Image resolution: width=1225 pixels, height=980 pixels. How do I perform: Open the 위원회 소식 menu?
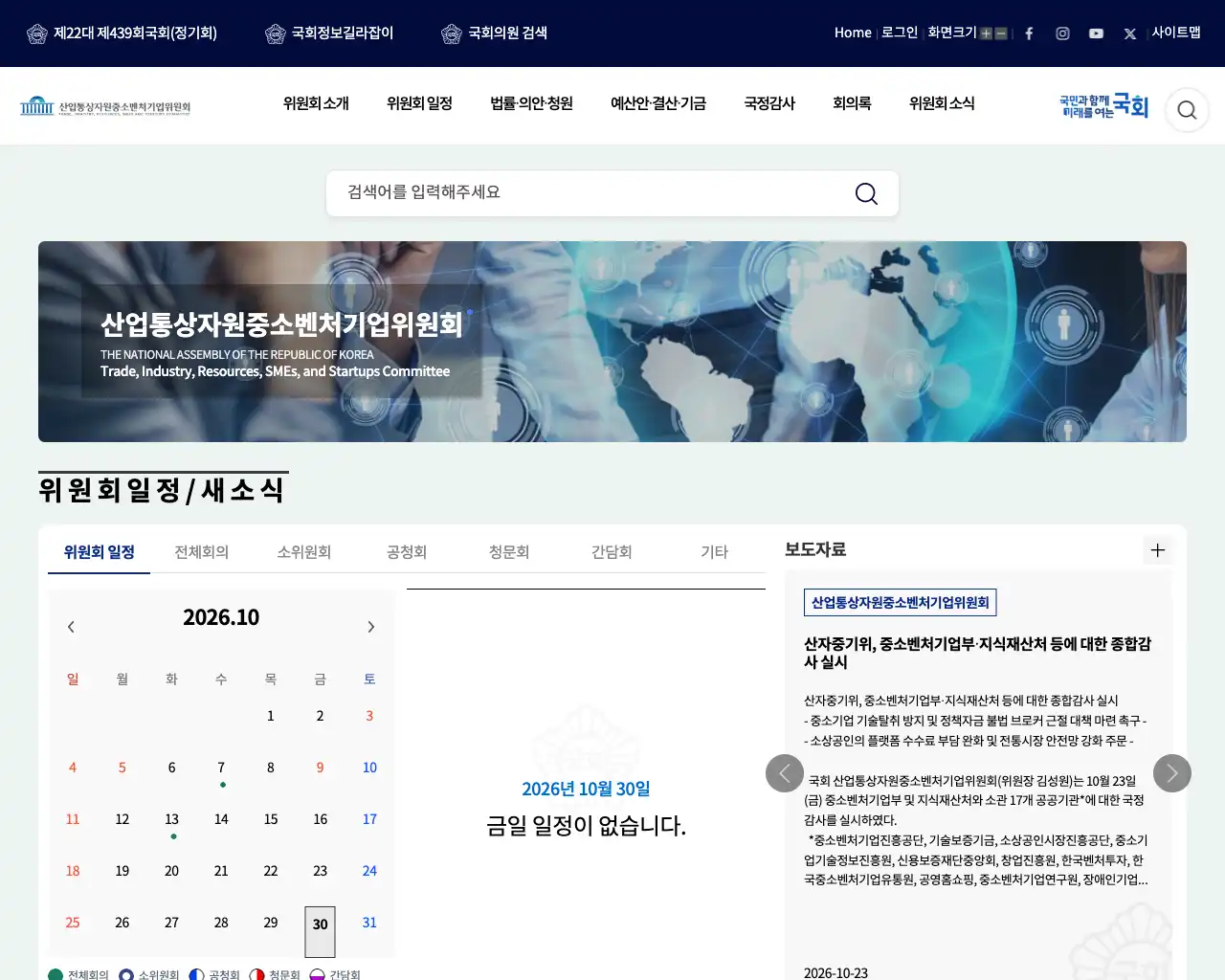click(942, 103)
